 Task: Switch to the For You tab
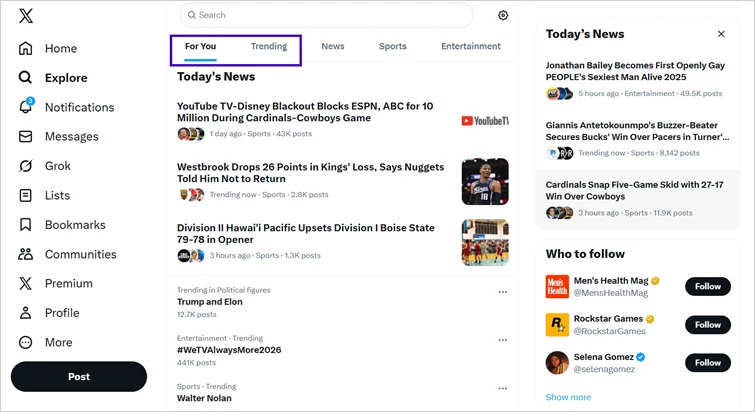[200, 47]
